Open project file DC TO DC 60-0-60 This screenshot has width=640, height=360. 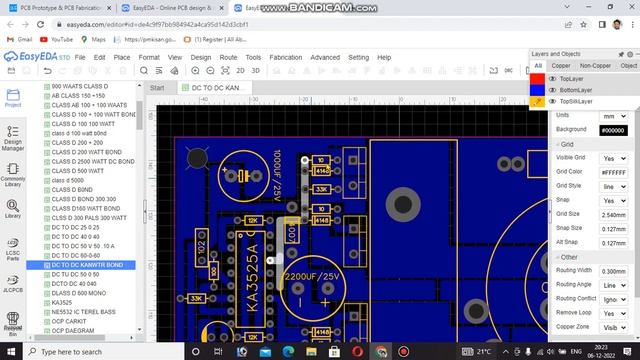pyautogui.click(x=76, y=256)
